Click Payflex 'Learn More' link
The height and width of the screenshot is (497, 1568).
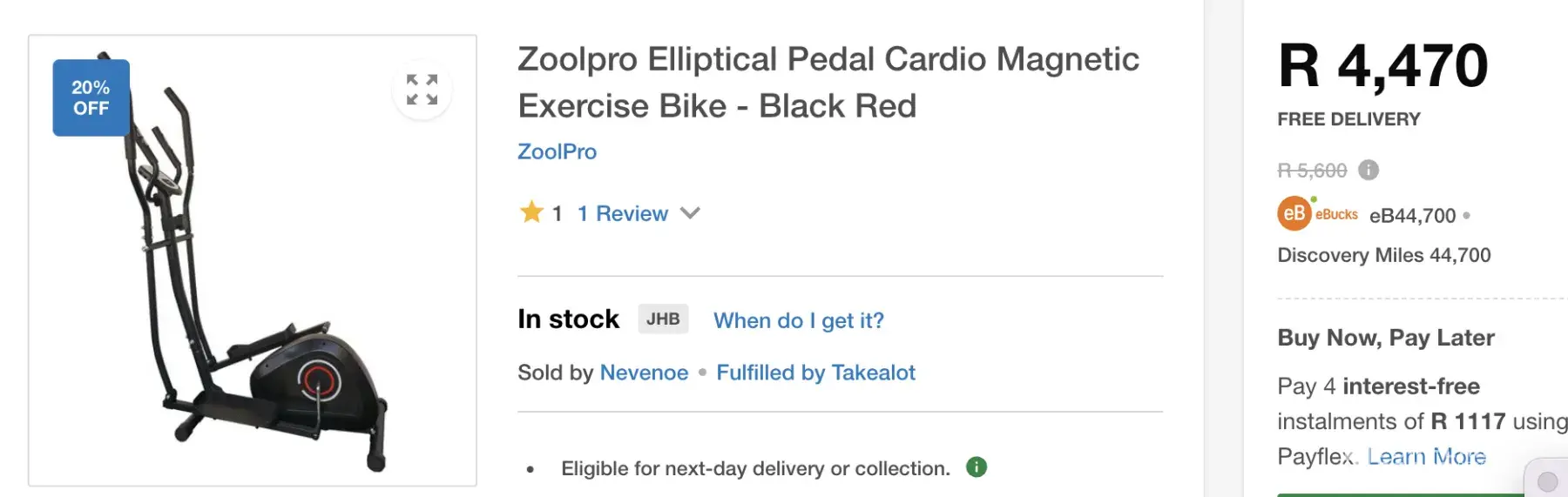click(1426, 456)
